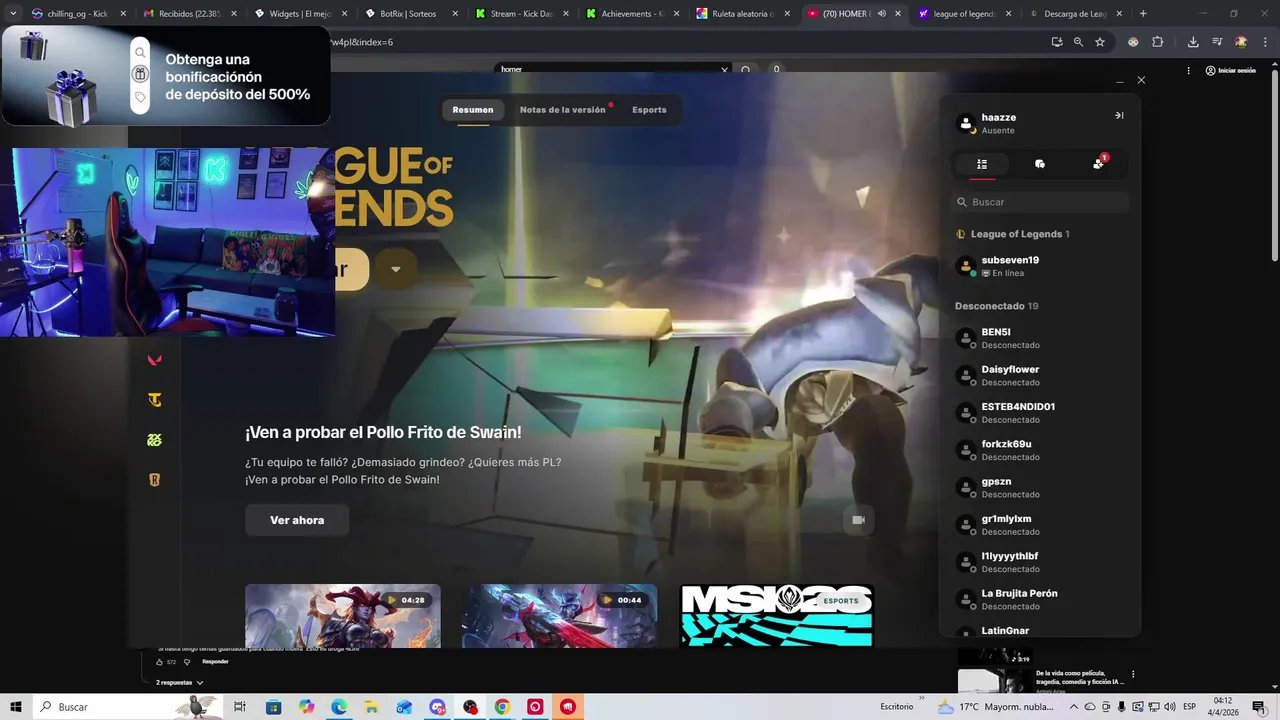The width and height of the screenshot is (1280, 720).
Task: Select friend BEN5I in the list
Action: point(1040,338)
